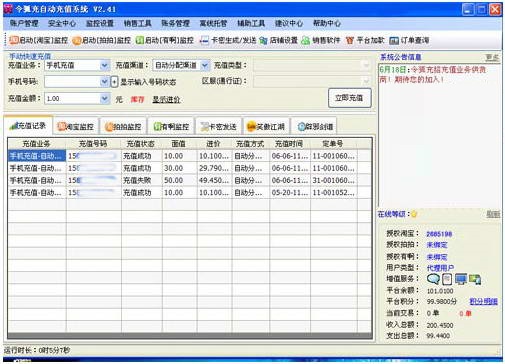Open the last tab after 笑傲江湖
Image resolution: width=505 pixels, height=364 pixels.
point(314,127)
